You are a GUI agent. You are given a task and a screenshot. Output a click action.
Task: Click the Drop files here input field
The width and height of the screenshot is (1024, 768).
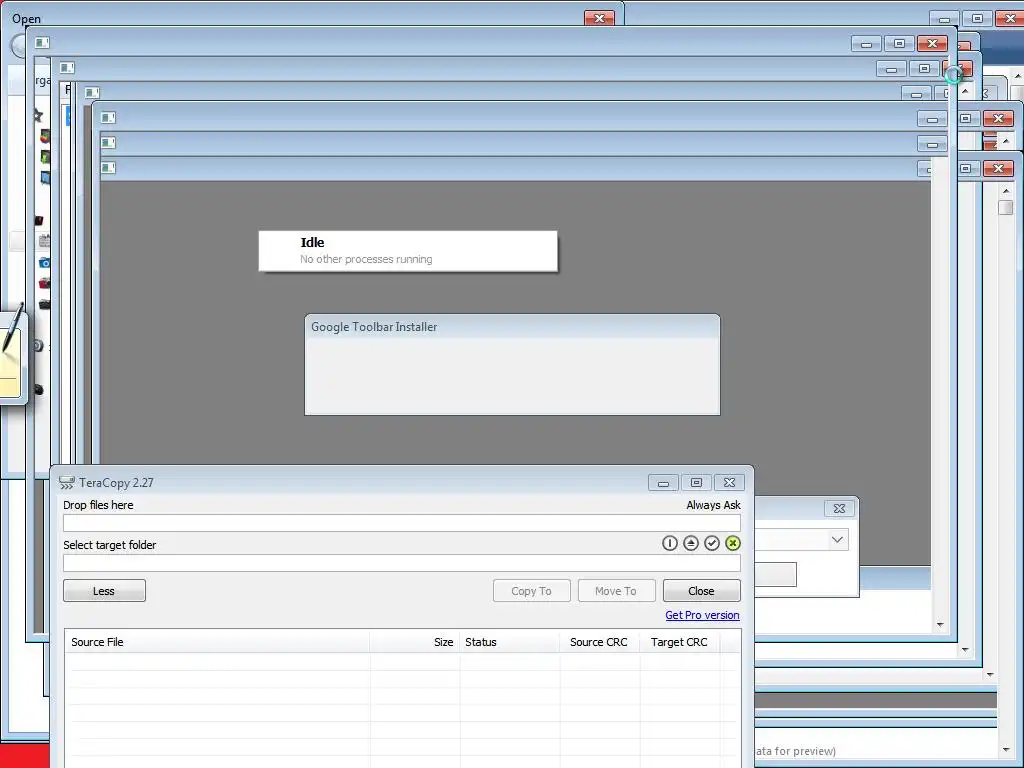(402, 522)
